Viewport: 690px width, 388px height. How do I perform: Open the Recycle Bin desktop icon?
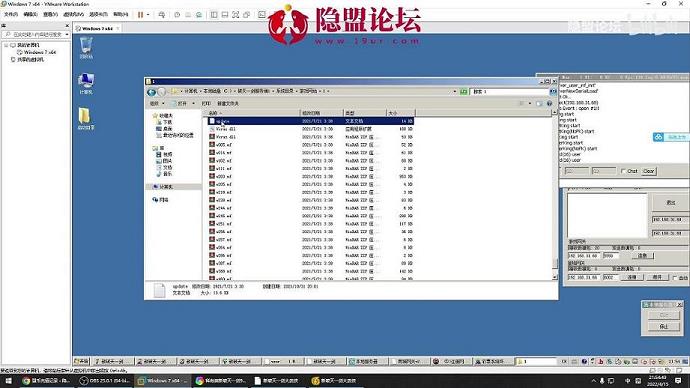(86, 48)
